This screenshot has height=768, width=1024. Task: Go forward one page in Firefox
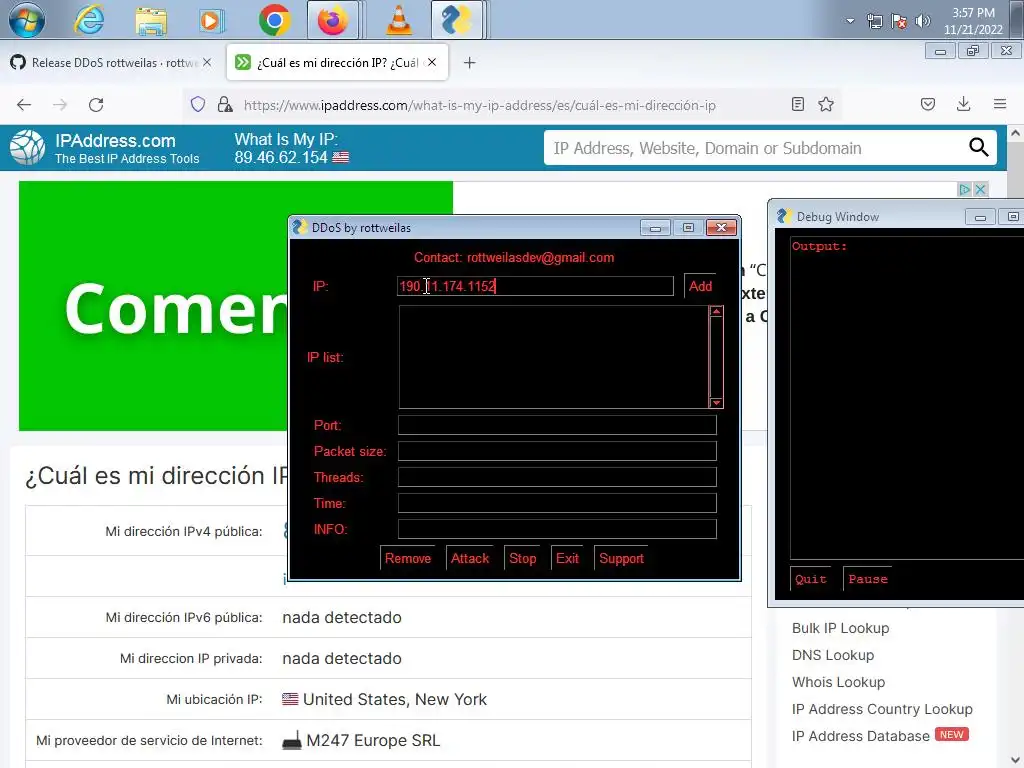click(x=60, y=104)
